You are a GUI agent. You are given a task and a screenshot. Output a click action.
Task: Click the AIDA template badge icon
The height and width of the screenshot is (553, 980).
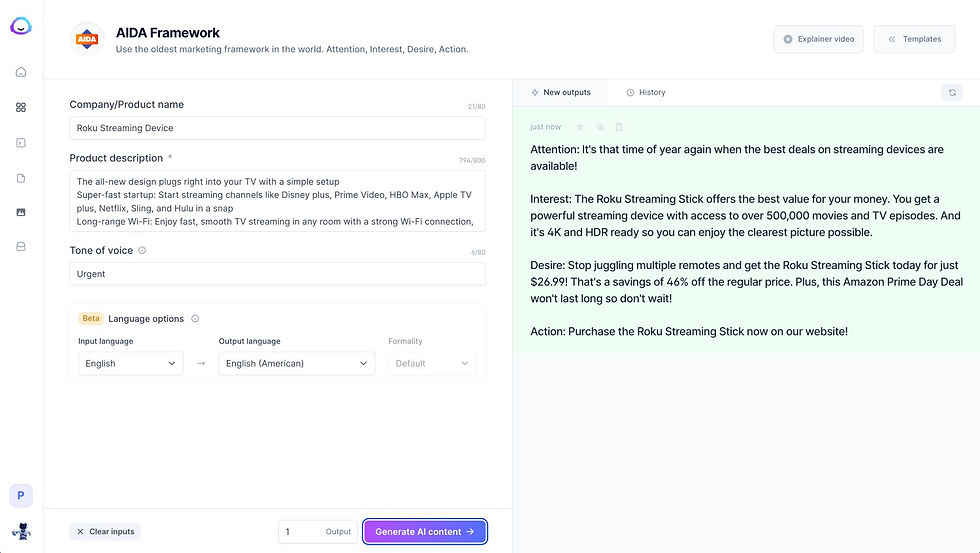(87, 39)
